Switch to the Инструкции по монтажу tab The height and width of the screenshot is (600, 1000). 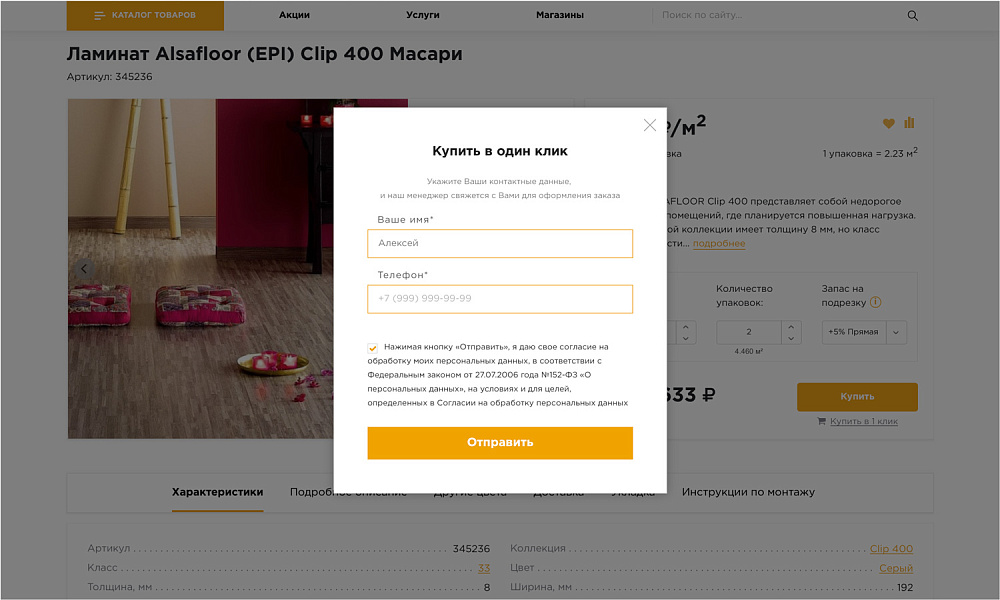point(748,492)
